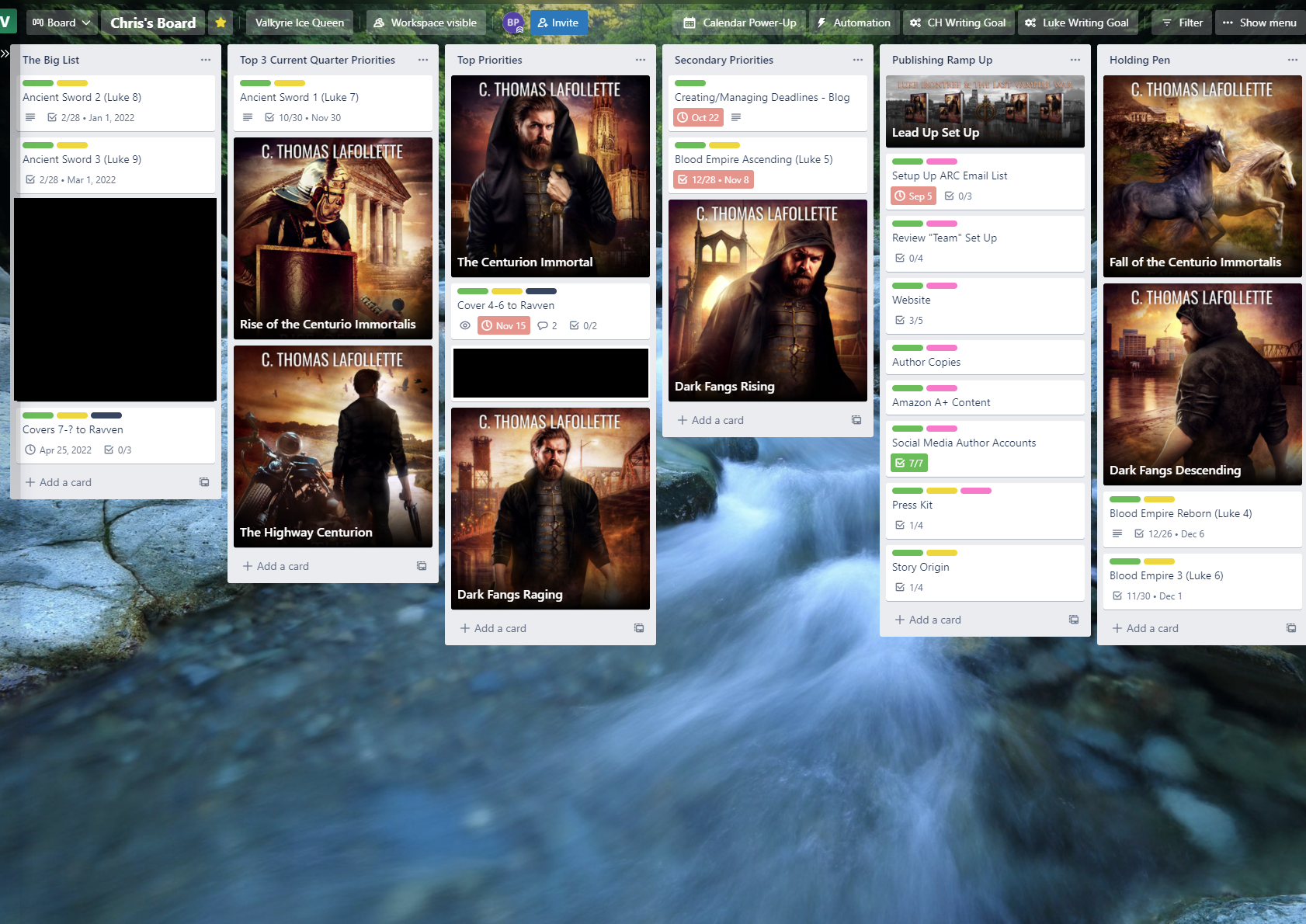
Task: Click the Apr 25, 2022 due date
Action: coord(58,450)
